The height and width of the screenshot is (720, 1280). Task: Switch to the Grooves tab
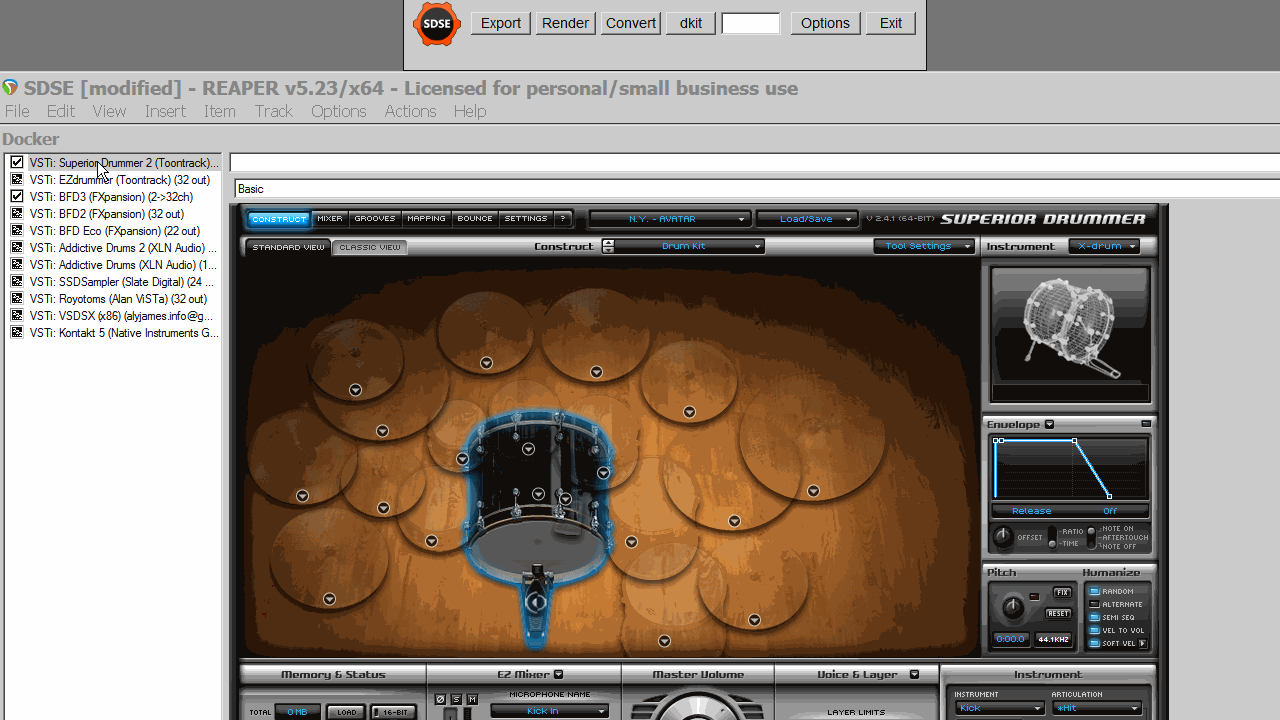pyautogui.click(x=375, y=219)
